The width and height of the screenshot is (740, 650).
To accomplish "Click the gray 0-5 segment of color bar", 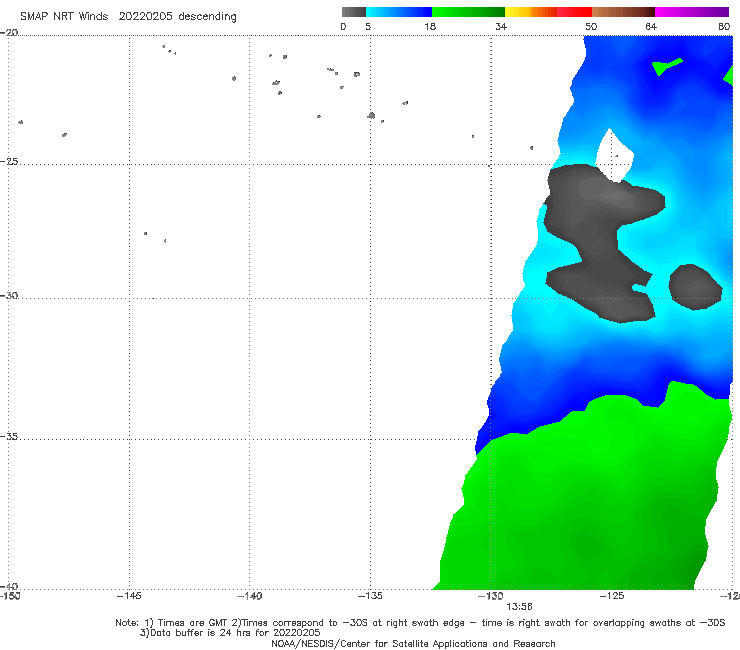I will 353,12.
